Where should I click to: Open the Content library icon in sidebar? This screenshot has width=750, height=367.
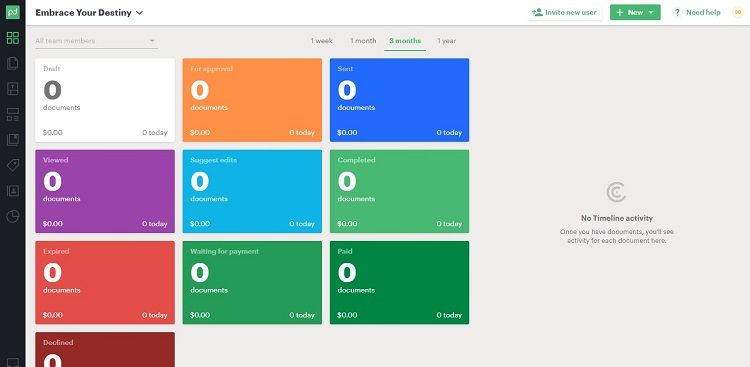(13, 140)
